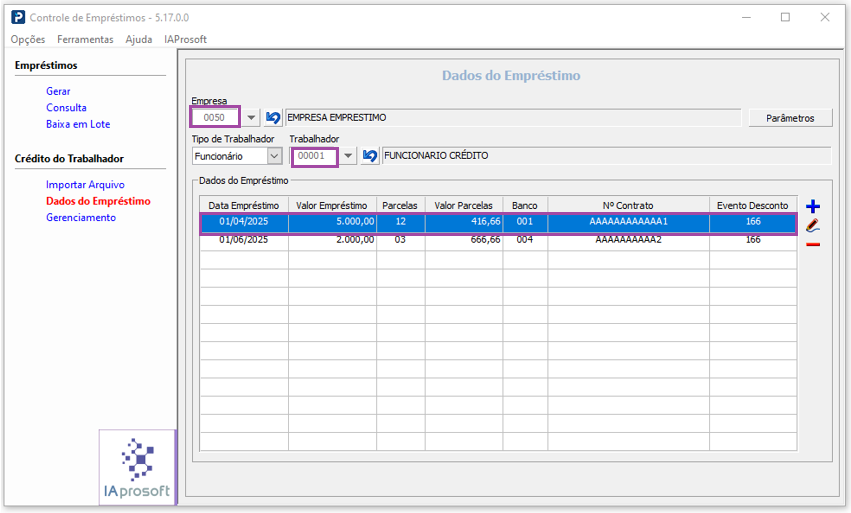Click the application icon in title bar
The width and height of the screenshot is (851, 513).
click(x=18, y=17)
